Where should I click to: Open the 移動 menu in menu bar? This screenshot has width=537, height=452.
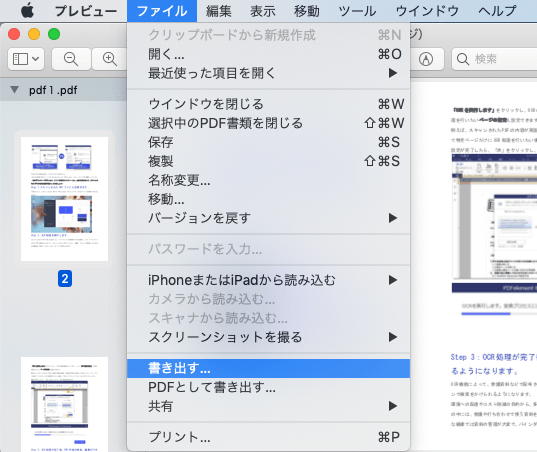pyautogui.click(x=307, y=11)
